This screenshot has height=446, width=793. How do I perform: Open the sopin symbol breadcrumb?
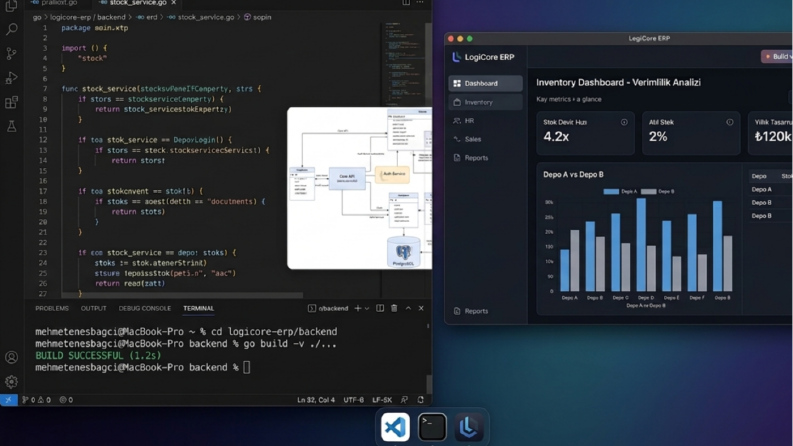coord(257,17)
